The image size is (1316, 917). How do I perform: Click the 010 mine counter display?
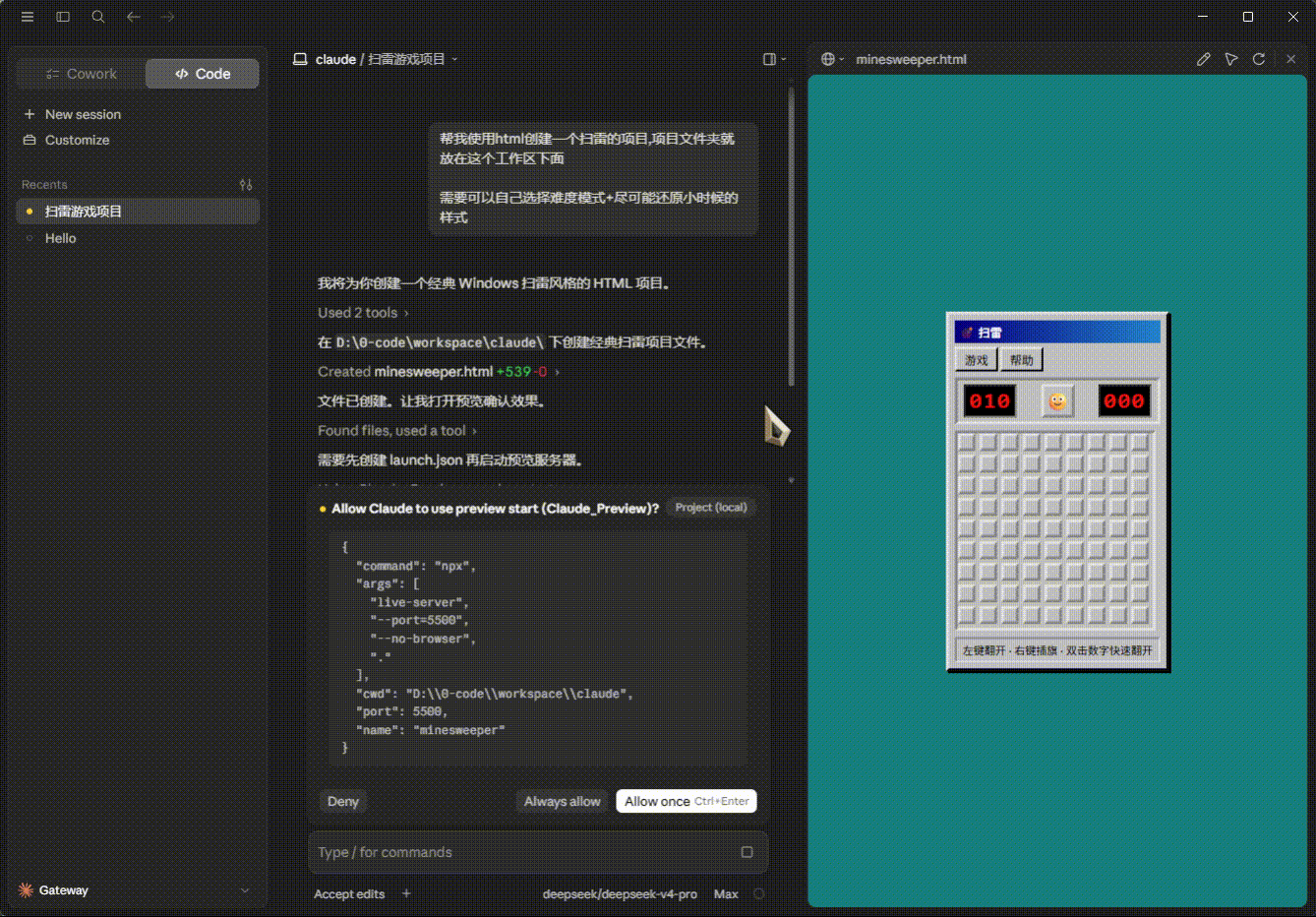[989, 401]
